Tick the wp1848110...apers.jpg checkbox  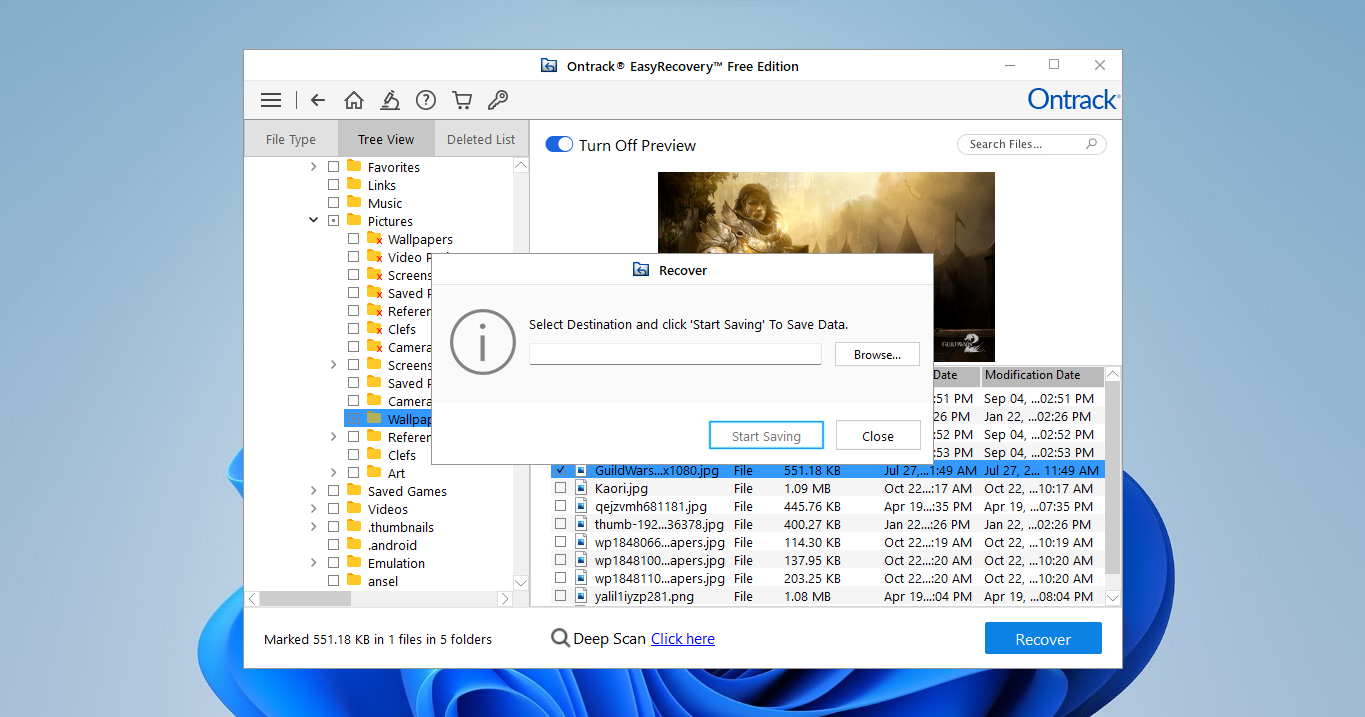click(560, 578)
